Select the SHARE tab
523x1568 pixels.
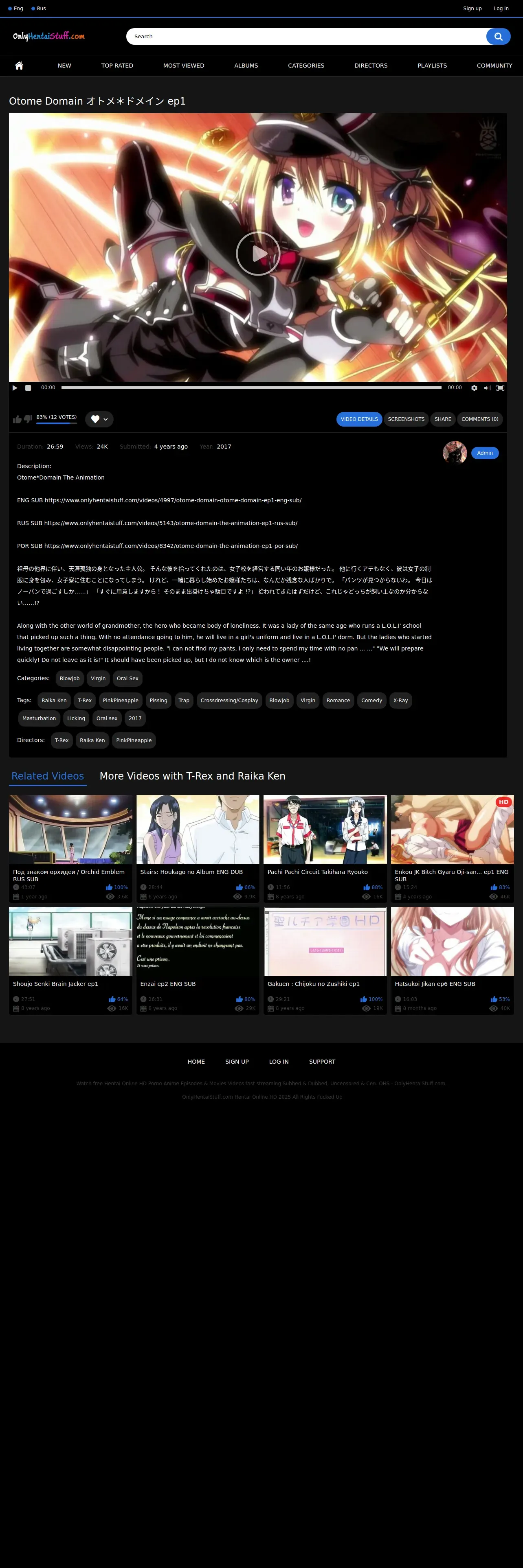pyautogui.click(x=443, y=419)
